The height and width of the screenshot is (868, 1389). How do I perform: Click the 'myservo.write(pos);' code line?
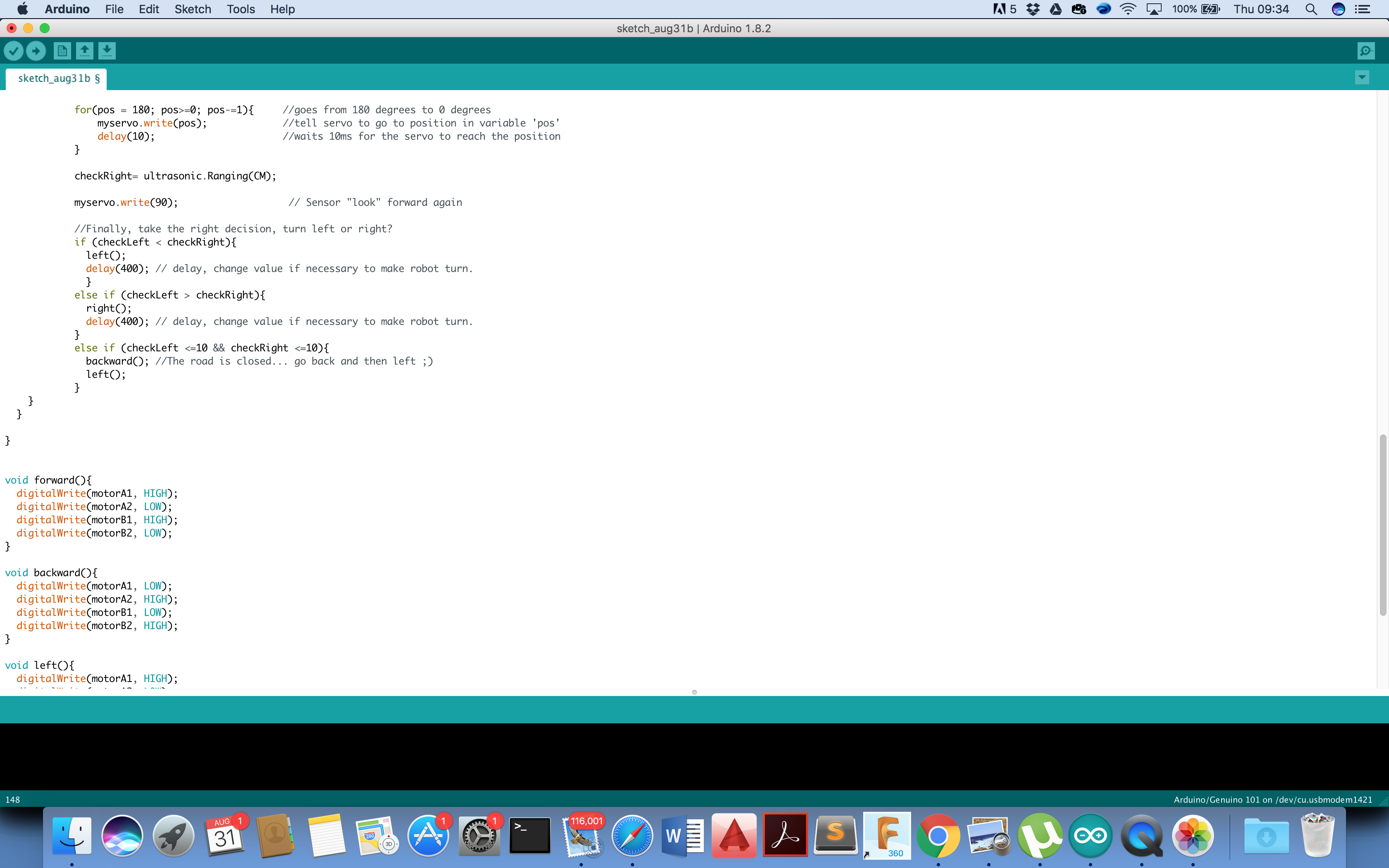[152, 123]
